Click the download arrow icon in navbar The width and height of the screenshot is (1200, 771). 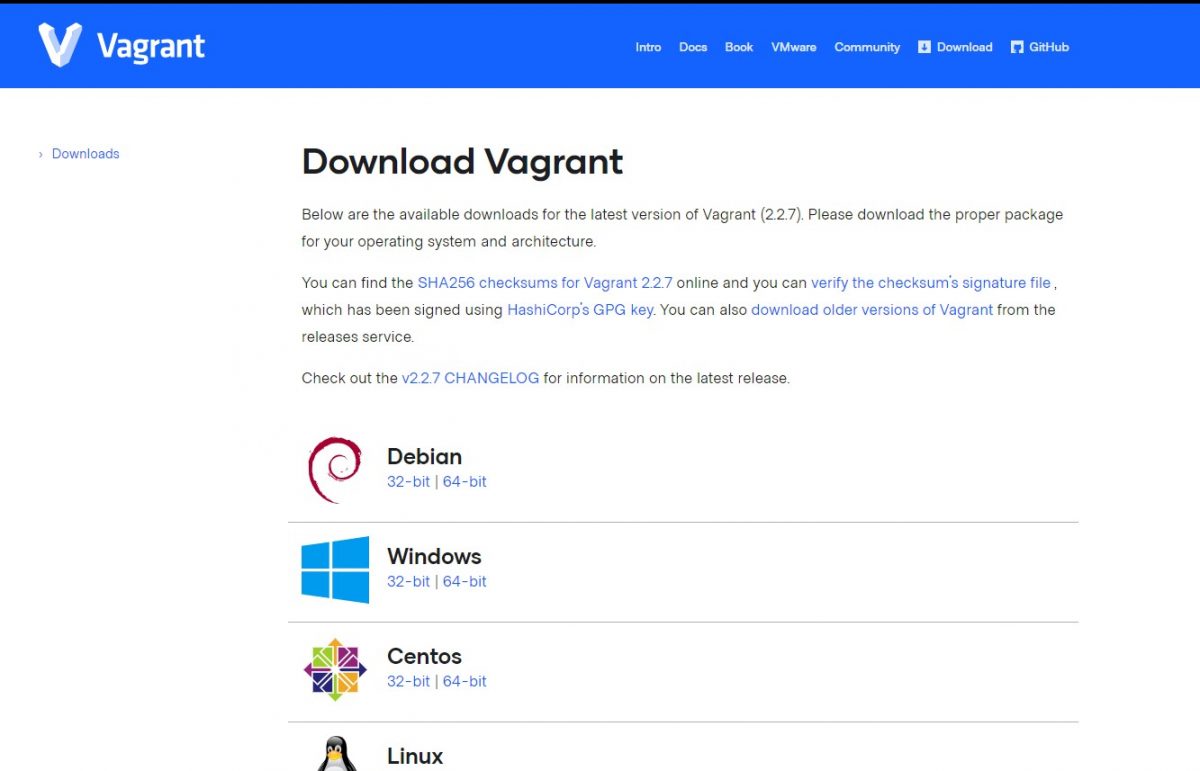924,47
